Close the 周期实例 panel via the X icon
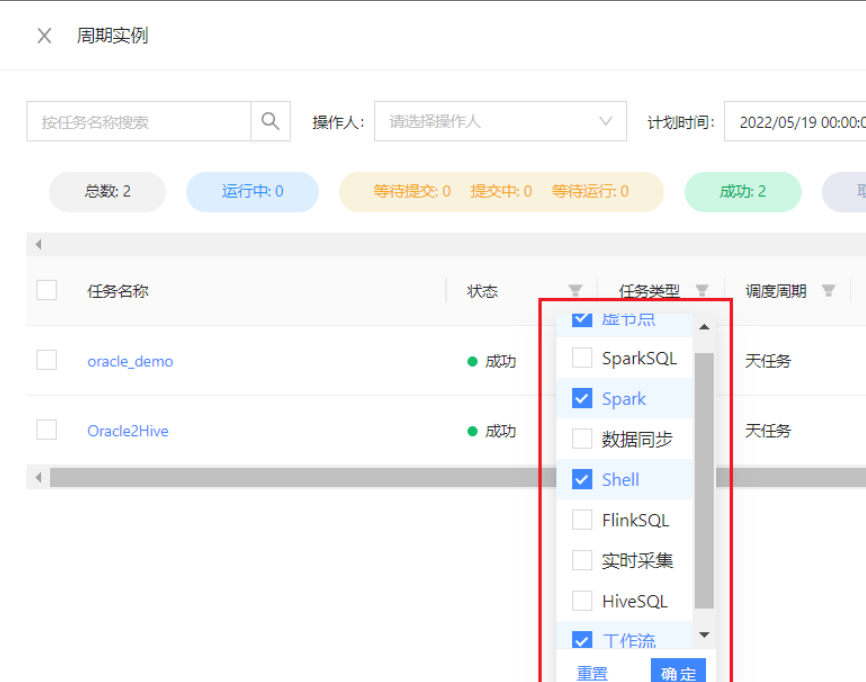 [x=43, y=35]
